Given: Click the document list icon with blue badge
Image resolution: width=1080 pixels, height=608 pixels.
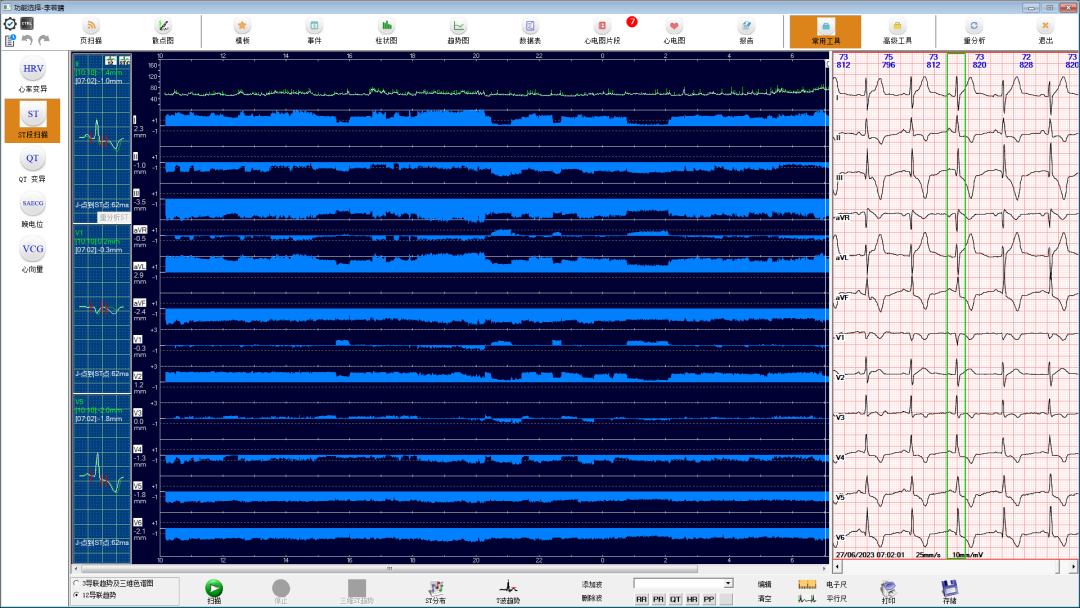Looking at the screenshot, I should pos(10,41).
